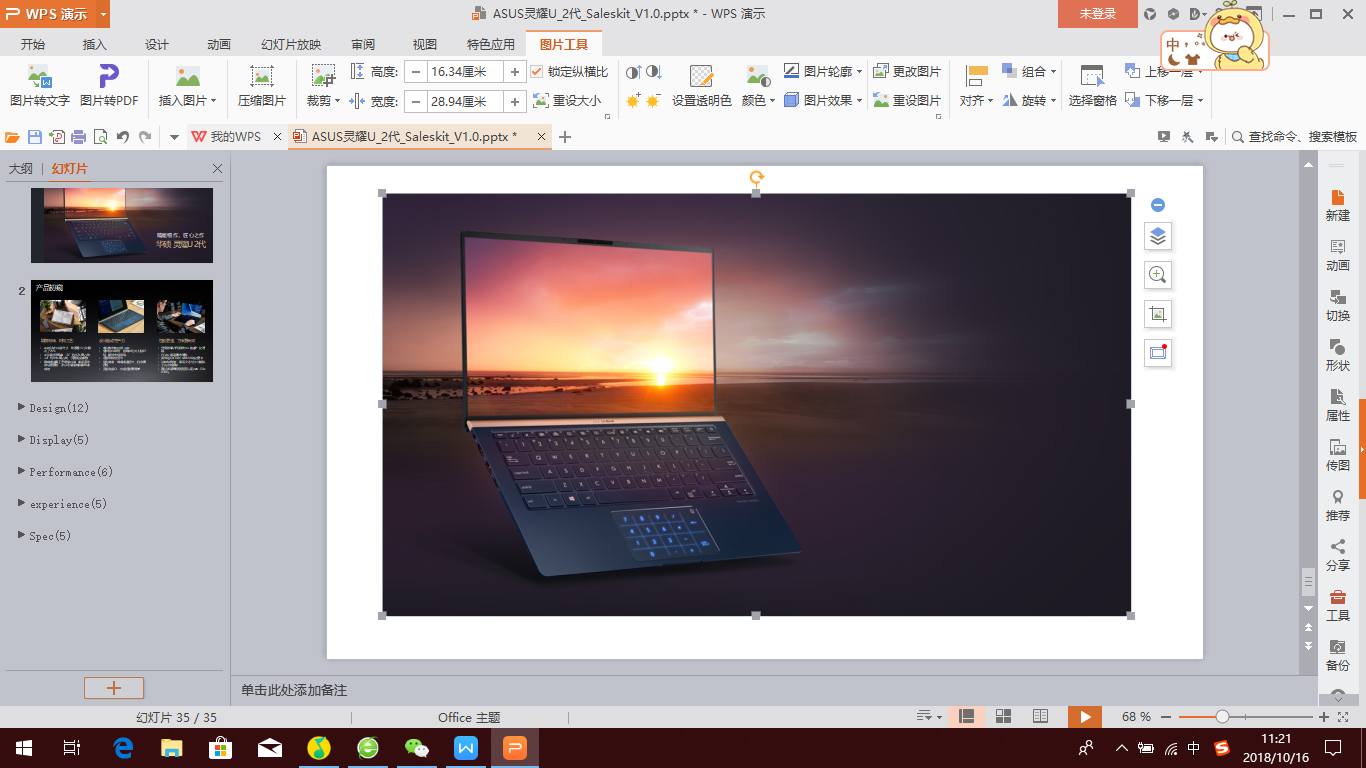Screen dimensions: 1366x768
Task: Open 新建 in the right sidebar
Action: pyautogui.click(x=1338, y=204)
